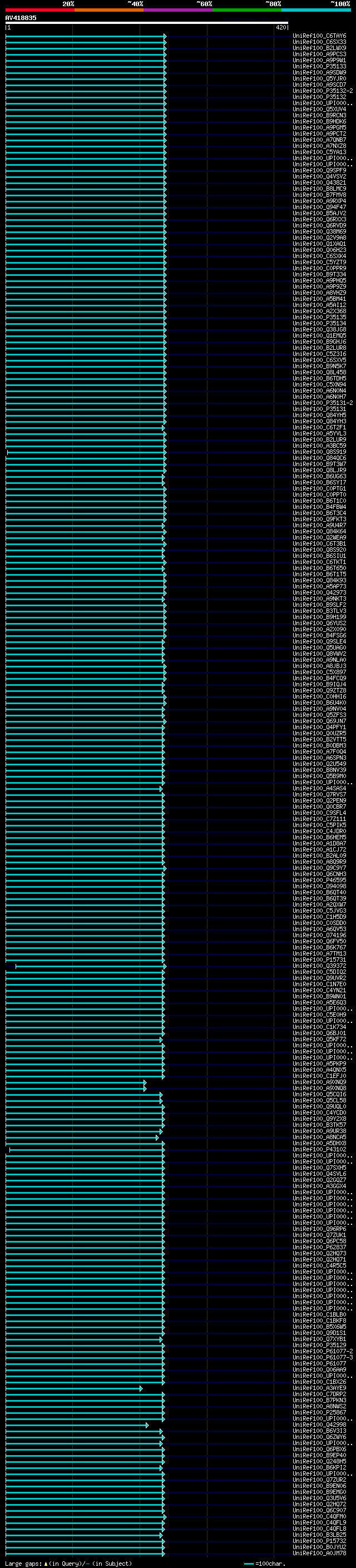The width and height of the screenshot is (356, 1568).
Task: Open hit UniRef100_A9PCS3
Action: pos(319,54)
